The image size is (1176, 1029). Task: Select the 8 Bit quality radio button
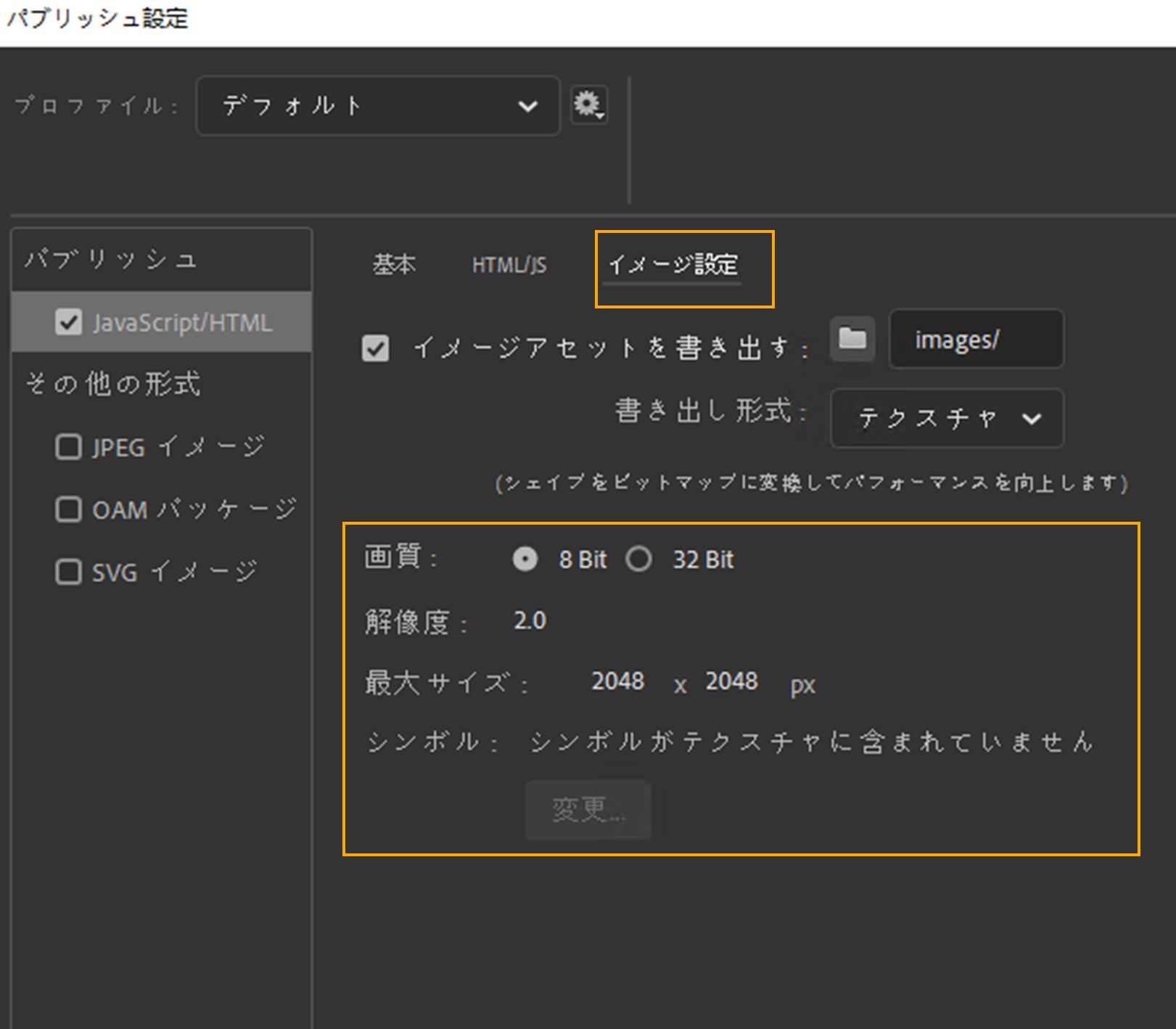click(525, 559)
